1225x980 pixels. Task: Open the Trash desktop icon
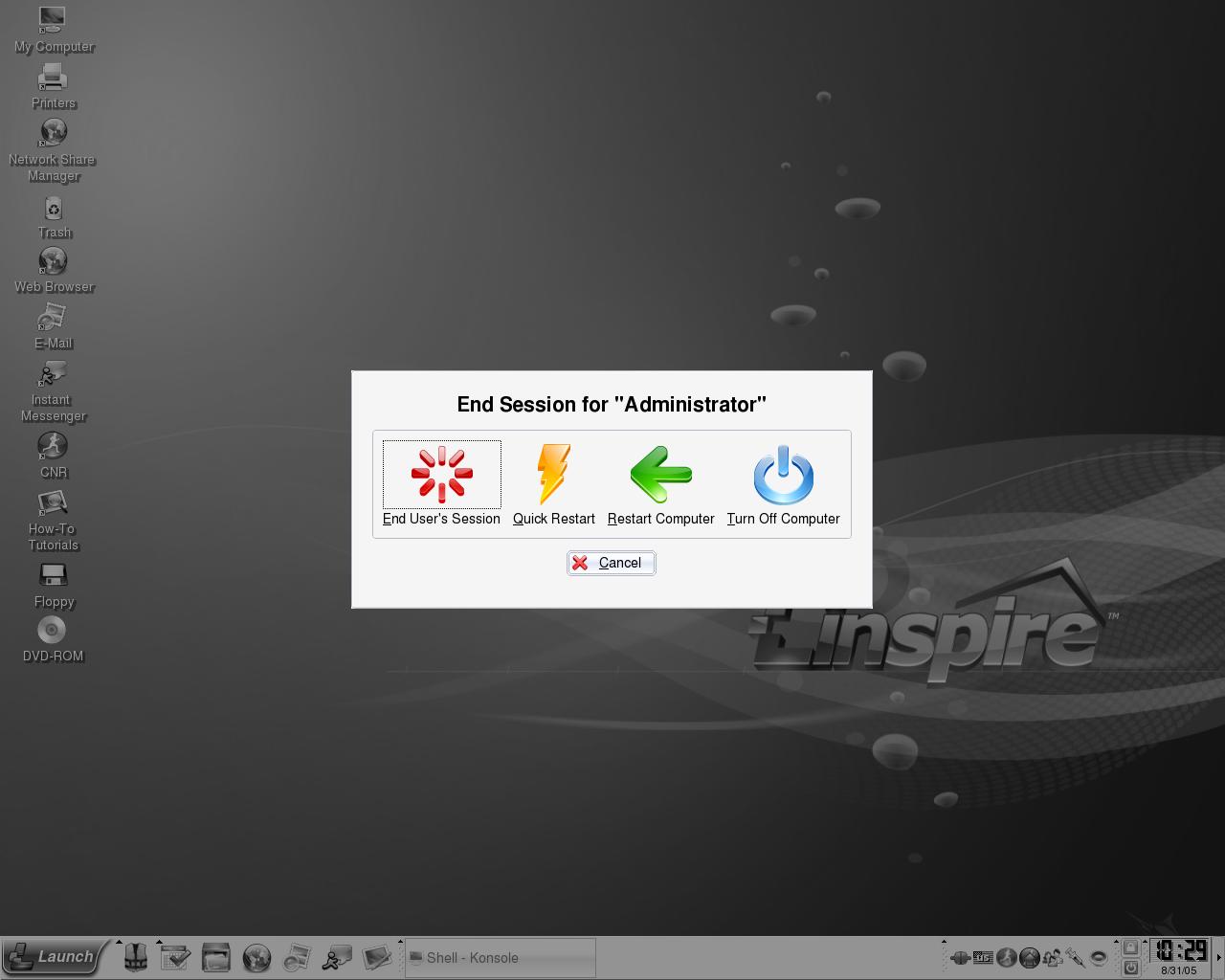coord(54,217)
